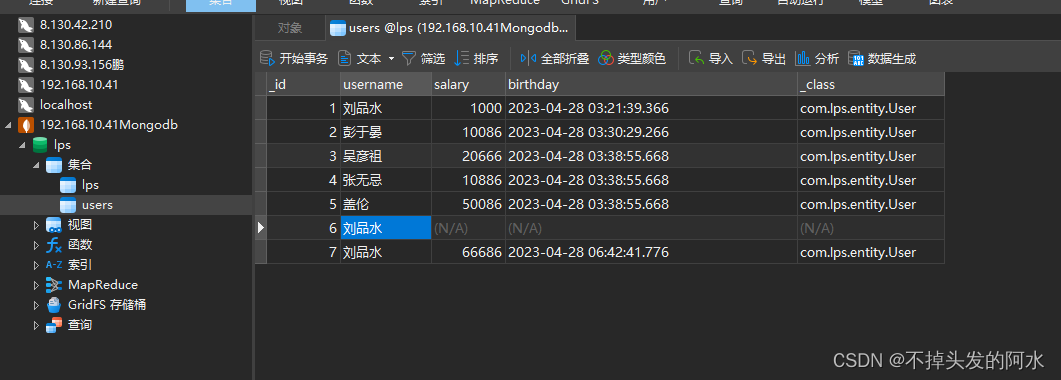
Task: Select birthday 2023-04-28 03:30:29.266
Action: pyautogui.click(x=651, y=132)
